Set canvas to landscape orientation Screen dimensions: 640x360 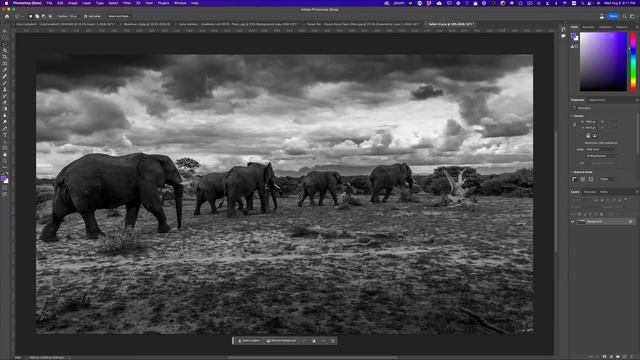pyautogui.click(x=595, y=135)
